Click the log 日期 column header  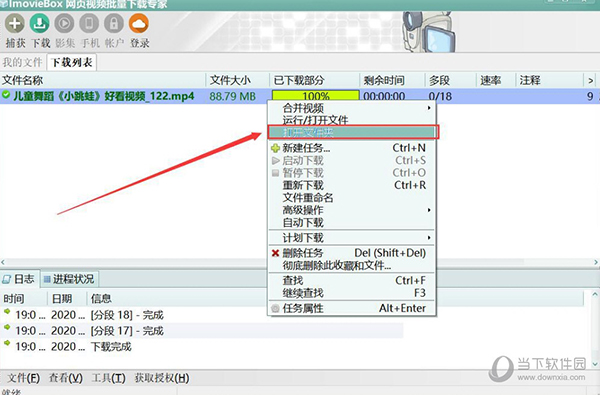67,299
